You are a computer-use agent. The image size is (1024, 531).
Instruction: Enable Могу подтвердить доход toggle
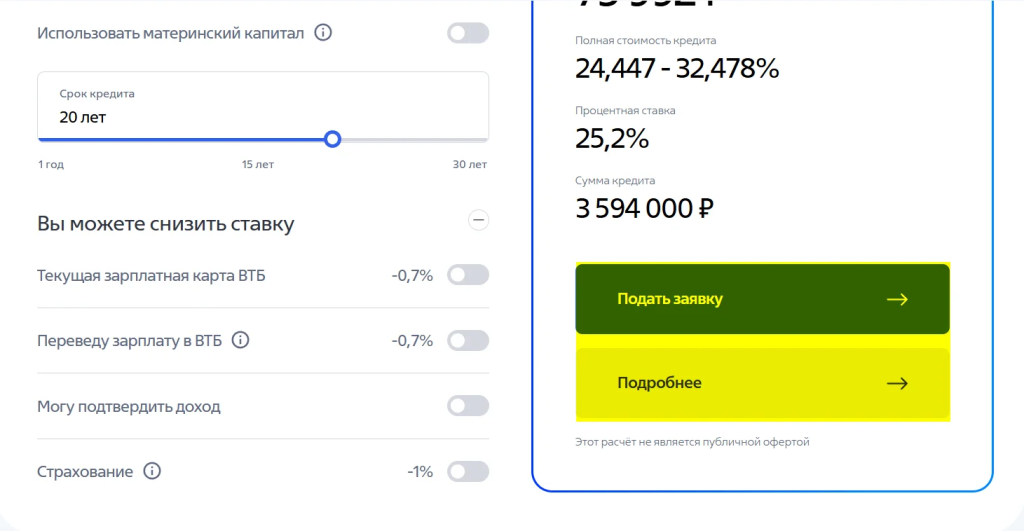click(x=468, y=406)
